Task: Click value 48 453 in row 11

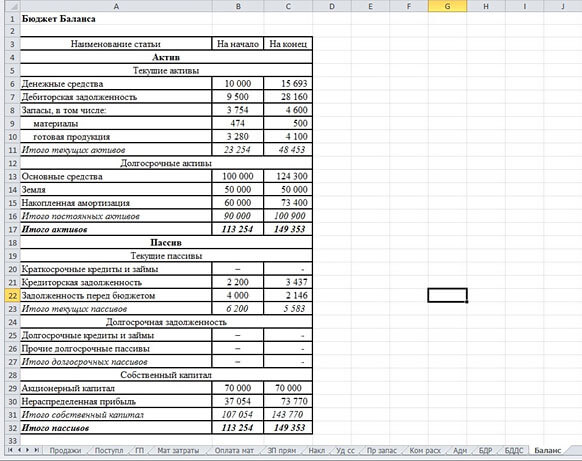Action: click(288, 150)
